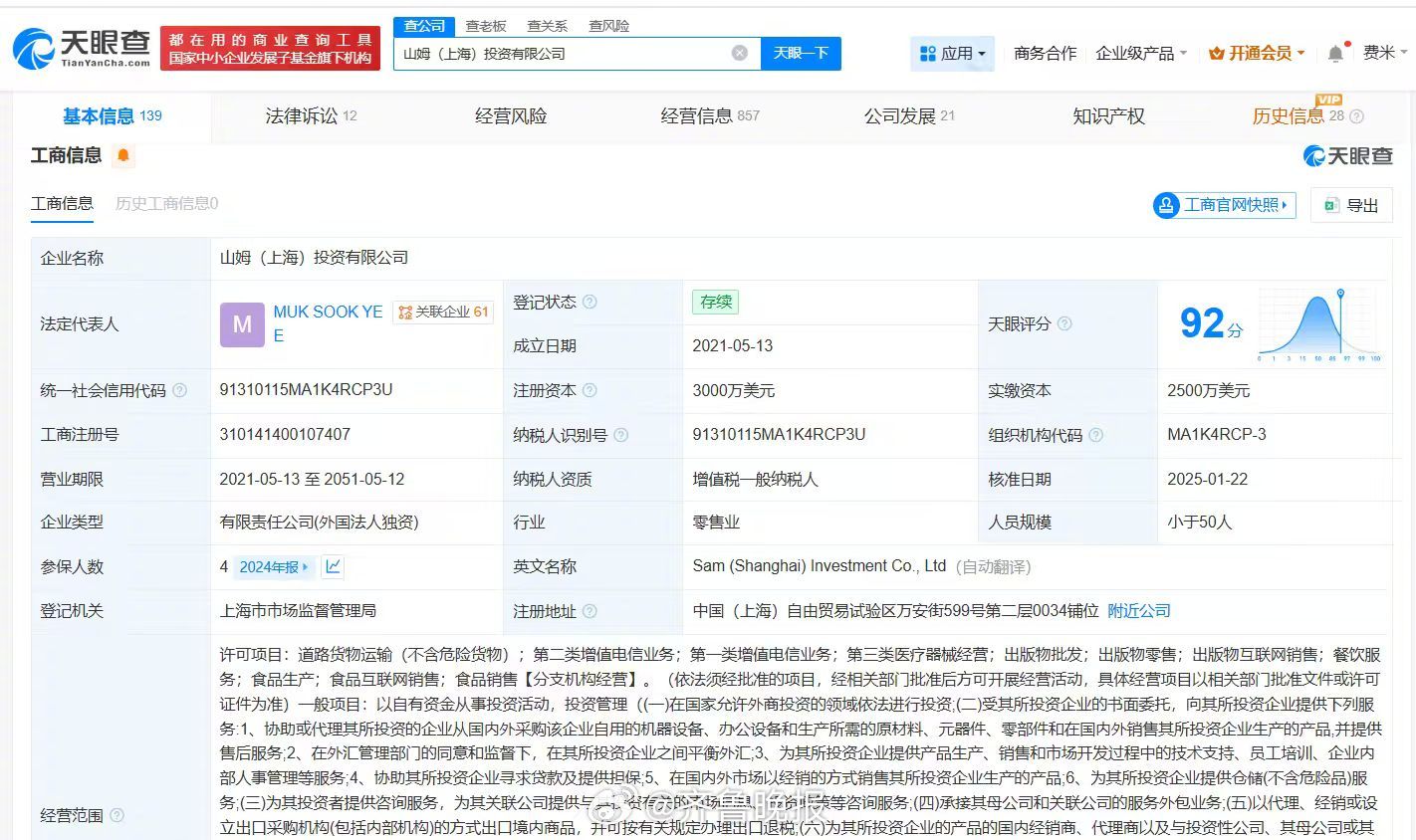The image size is (1416, 840).
Task: Click the 天眼查 brand logo above the export button
Action: click(1347, 155)
